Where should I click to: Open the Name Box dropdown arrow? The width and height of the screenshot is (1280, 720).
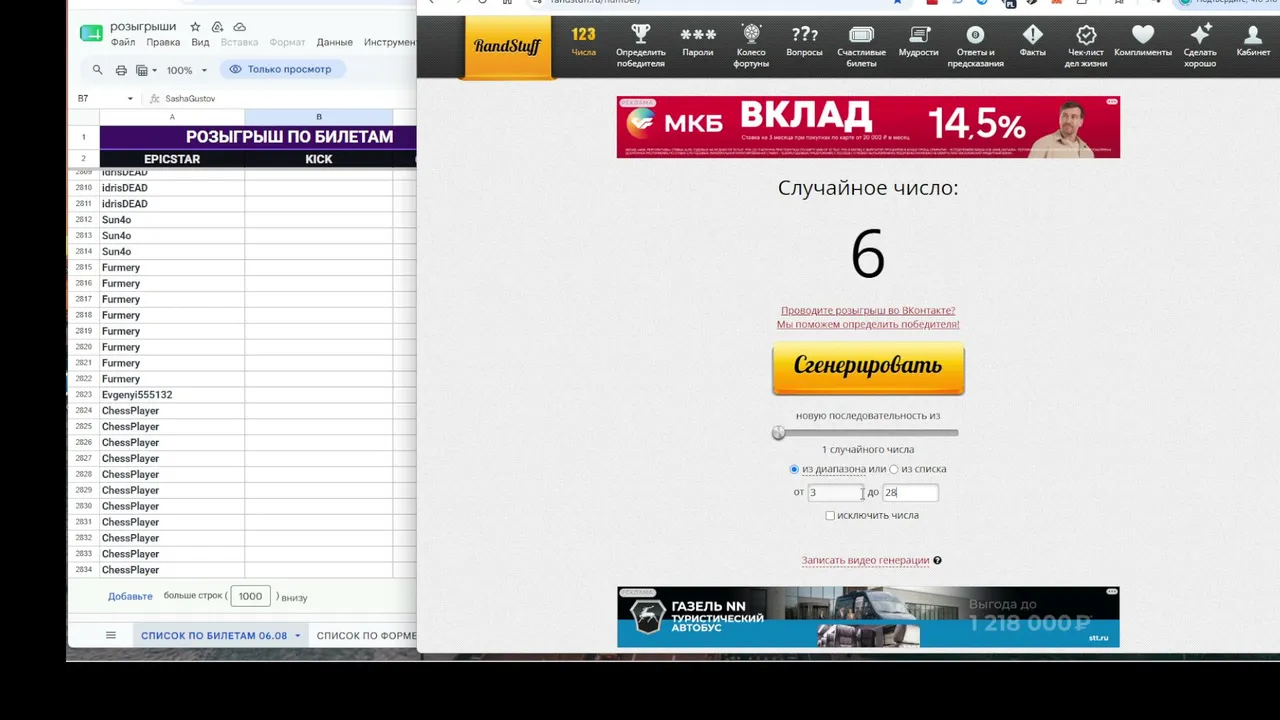point(130,99)
